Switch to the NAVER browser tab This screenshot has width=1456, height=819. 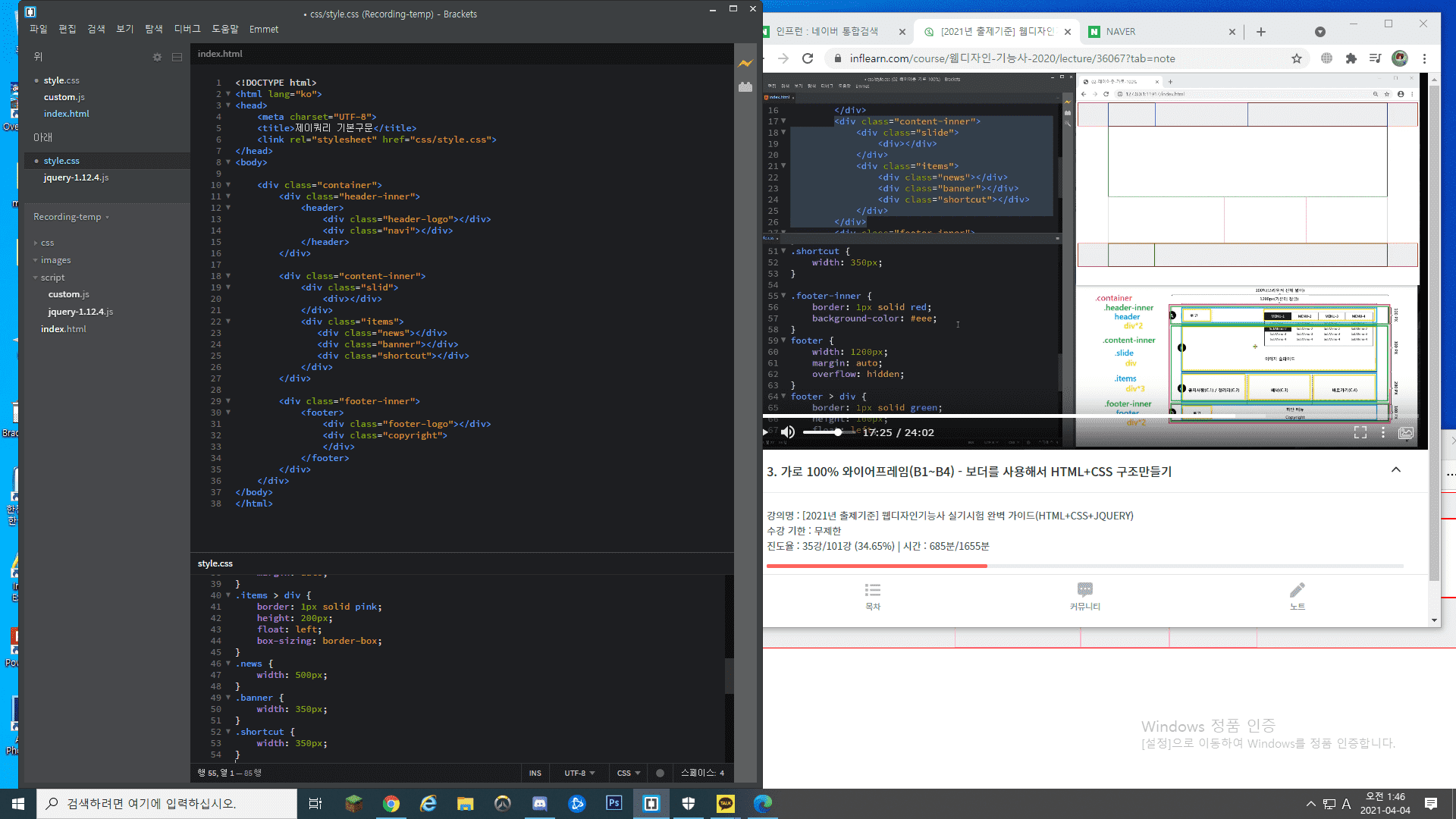[1121, 31]
